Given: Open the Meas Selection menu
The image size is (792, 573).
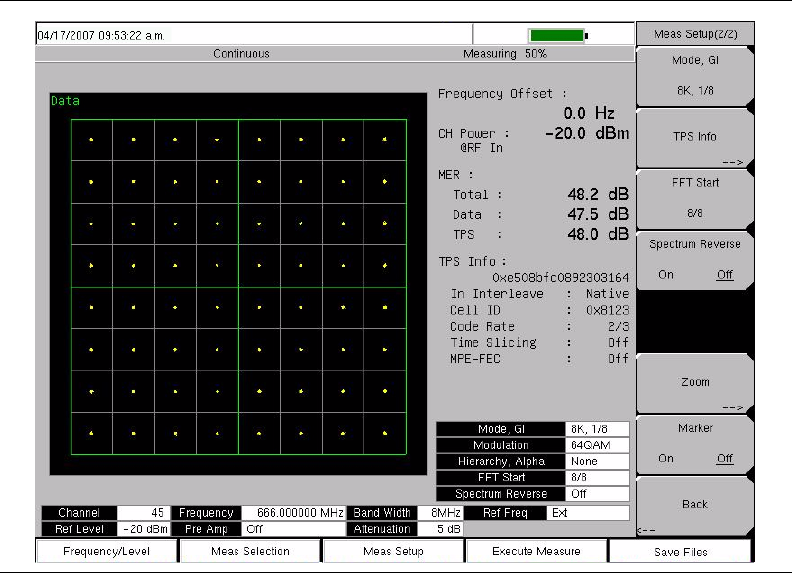Looking at the screenshot, I should 250,551.
